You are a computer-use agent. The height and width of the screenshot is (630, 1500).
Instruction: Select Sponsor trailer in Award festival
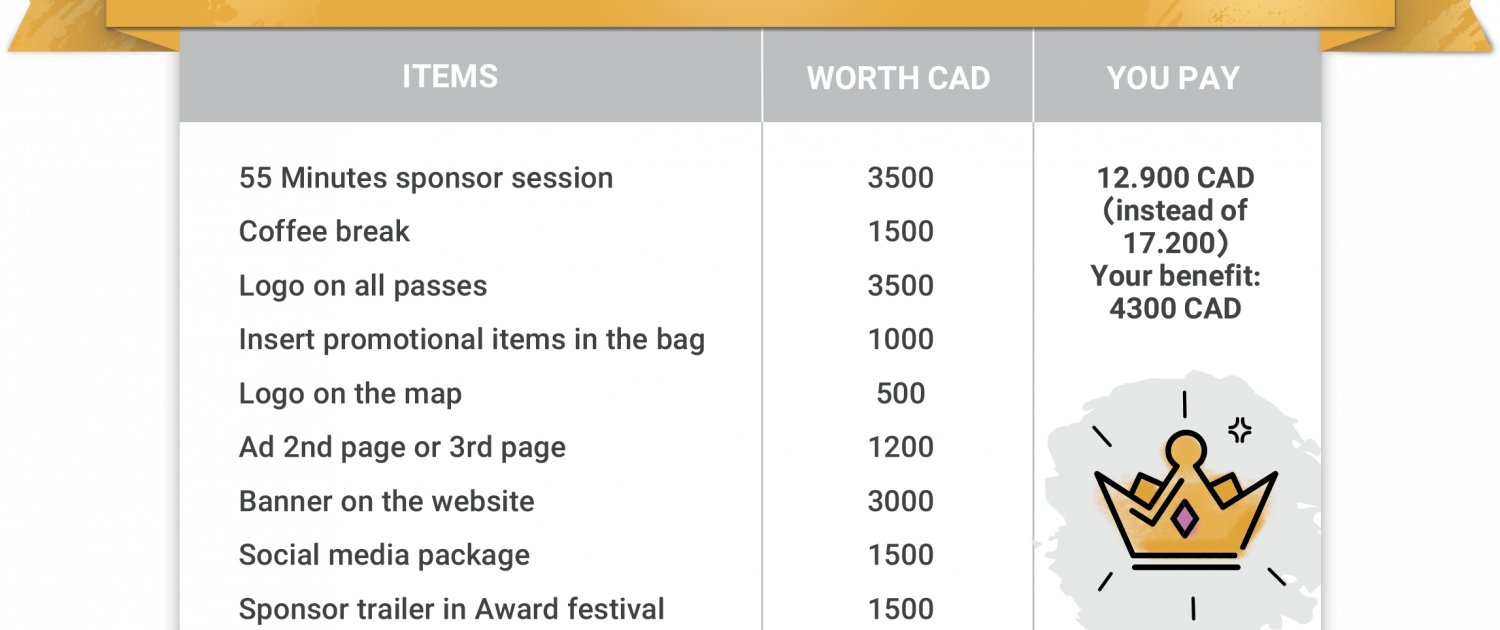tap(452, 609)
